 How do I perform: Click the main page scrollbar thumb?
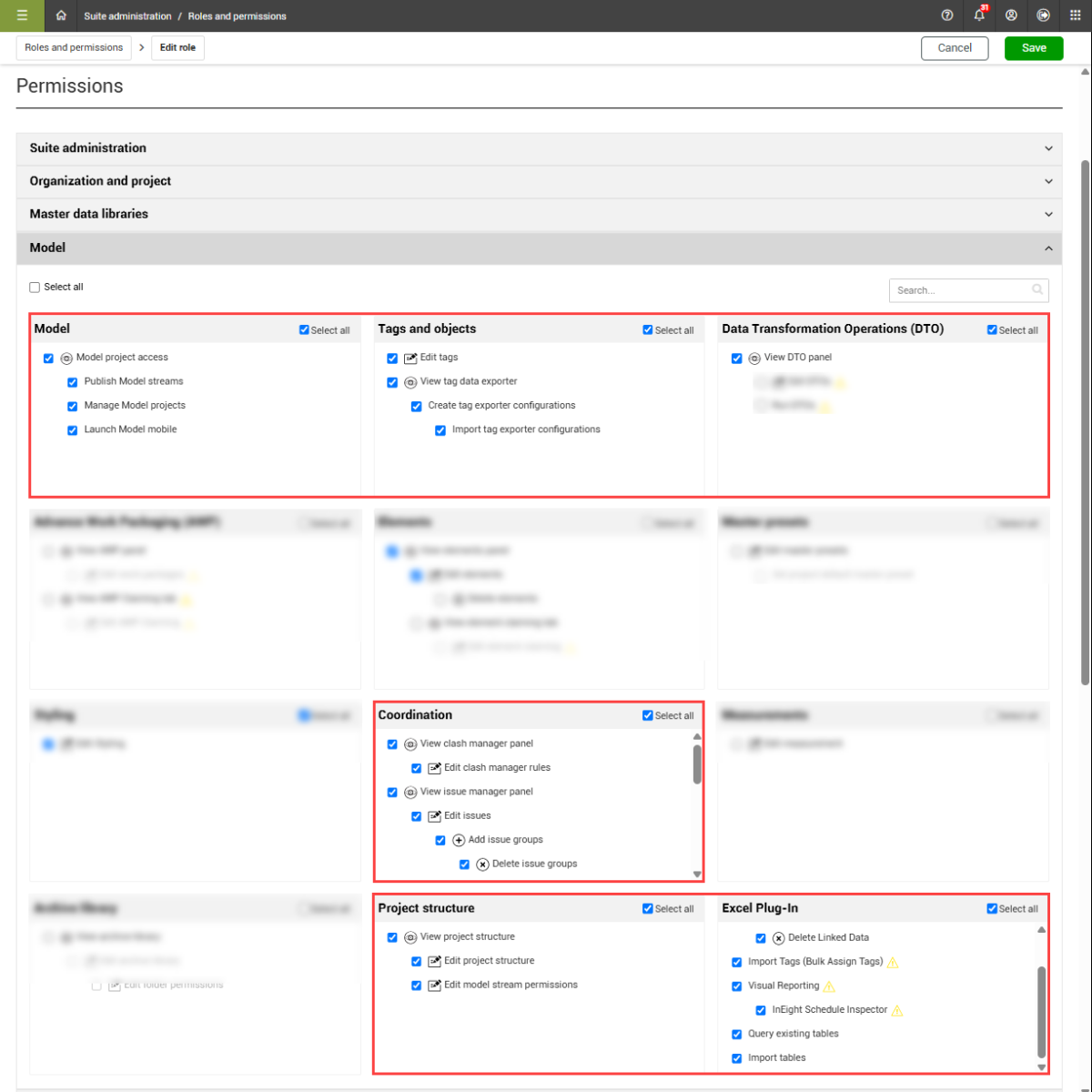pos(1085,423)
